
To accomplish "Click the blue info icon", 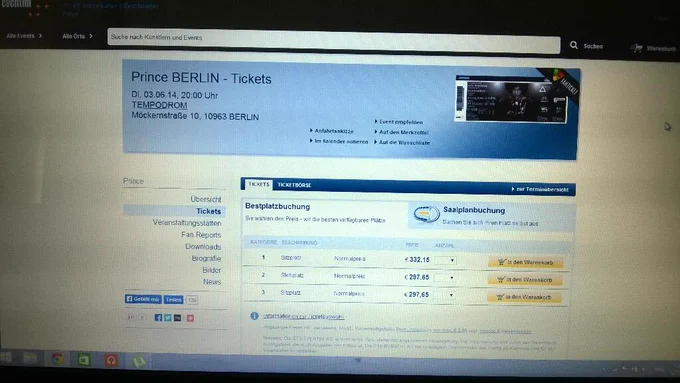I will click(x=255, y=316).
